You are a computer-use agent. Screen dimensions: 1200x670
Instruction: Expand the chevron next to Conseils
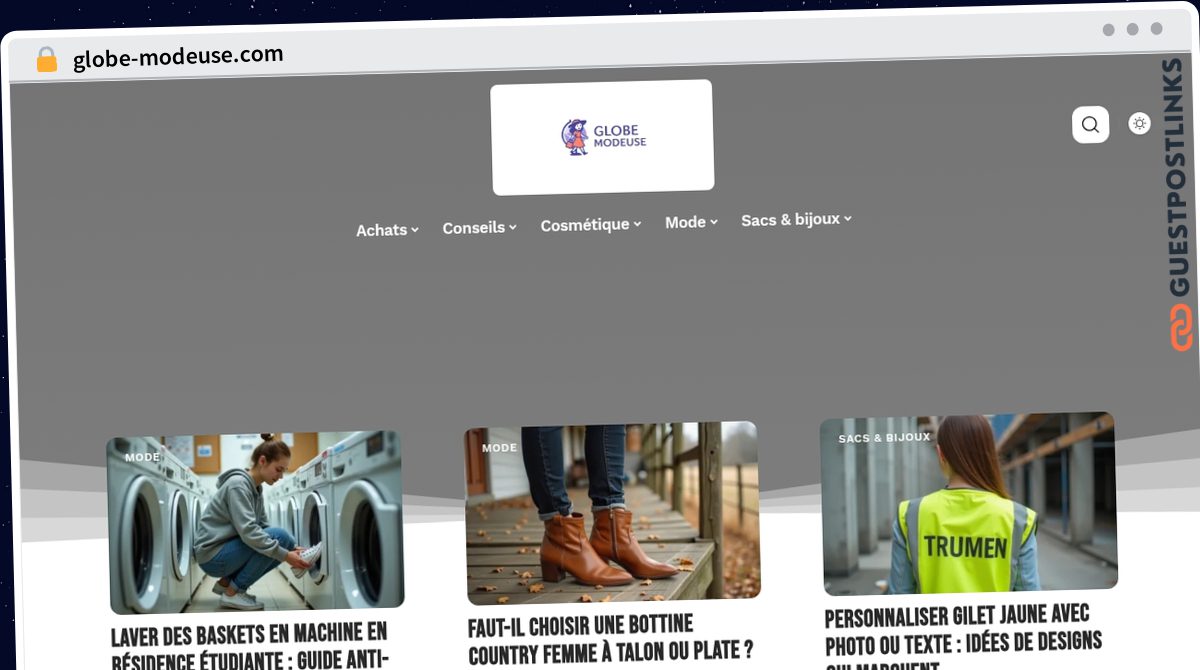[512, 227]
